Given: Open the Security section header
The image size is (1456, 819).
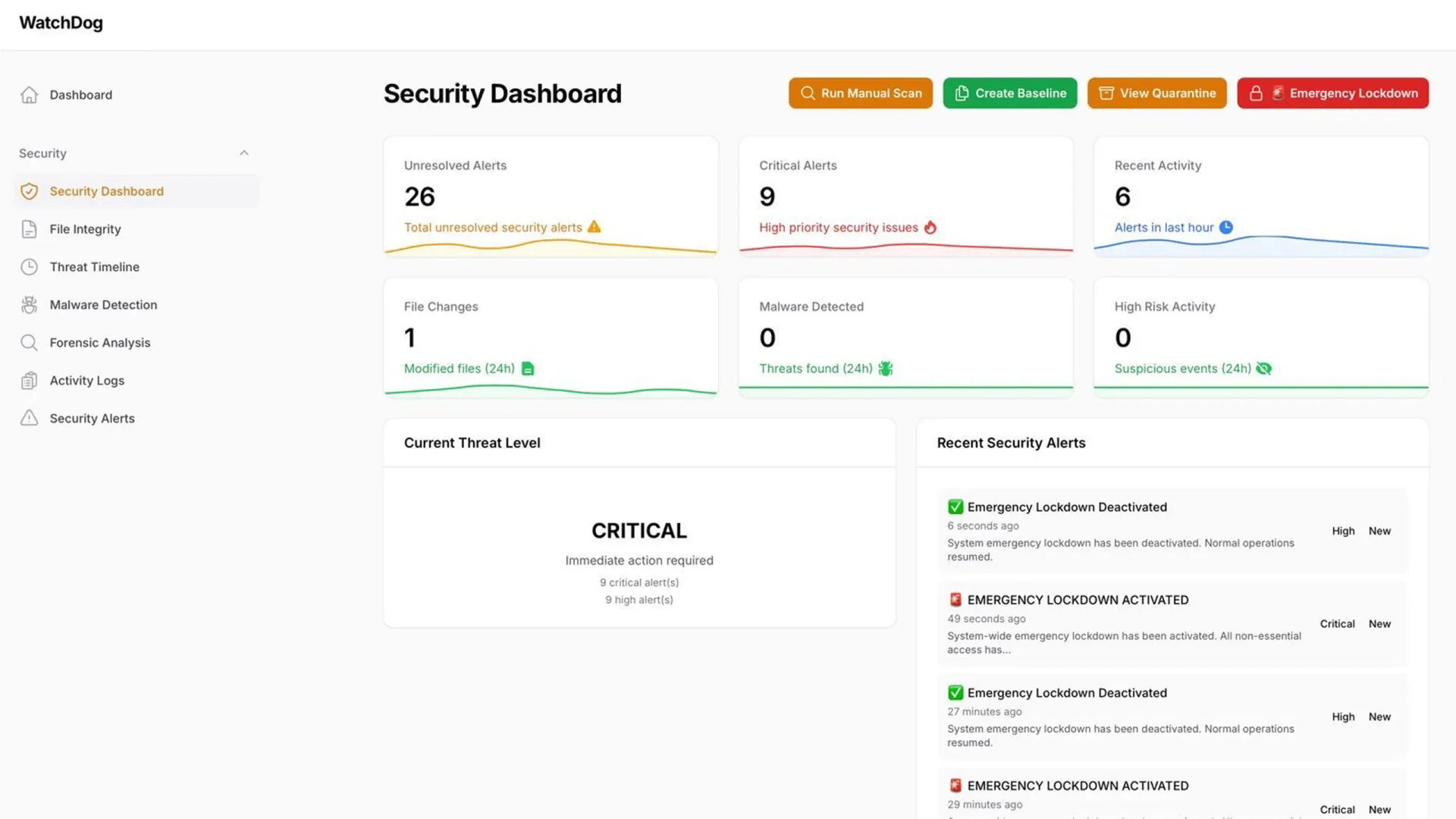Looking at the screenshot, I should pos(43,153).
